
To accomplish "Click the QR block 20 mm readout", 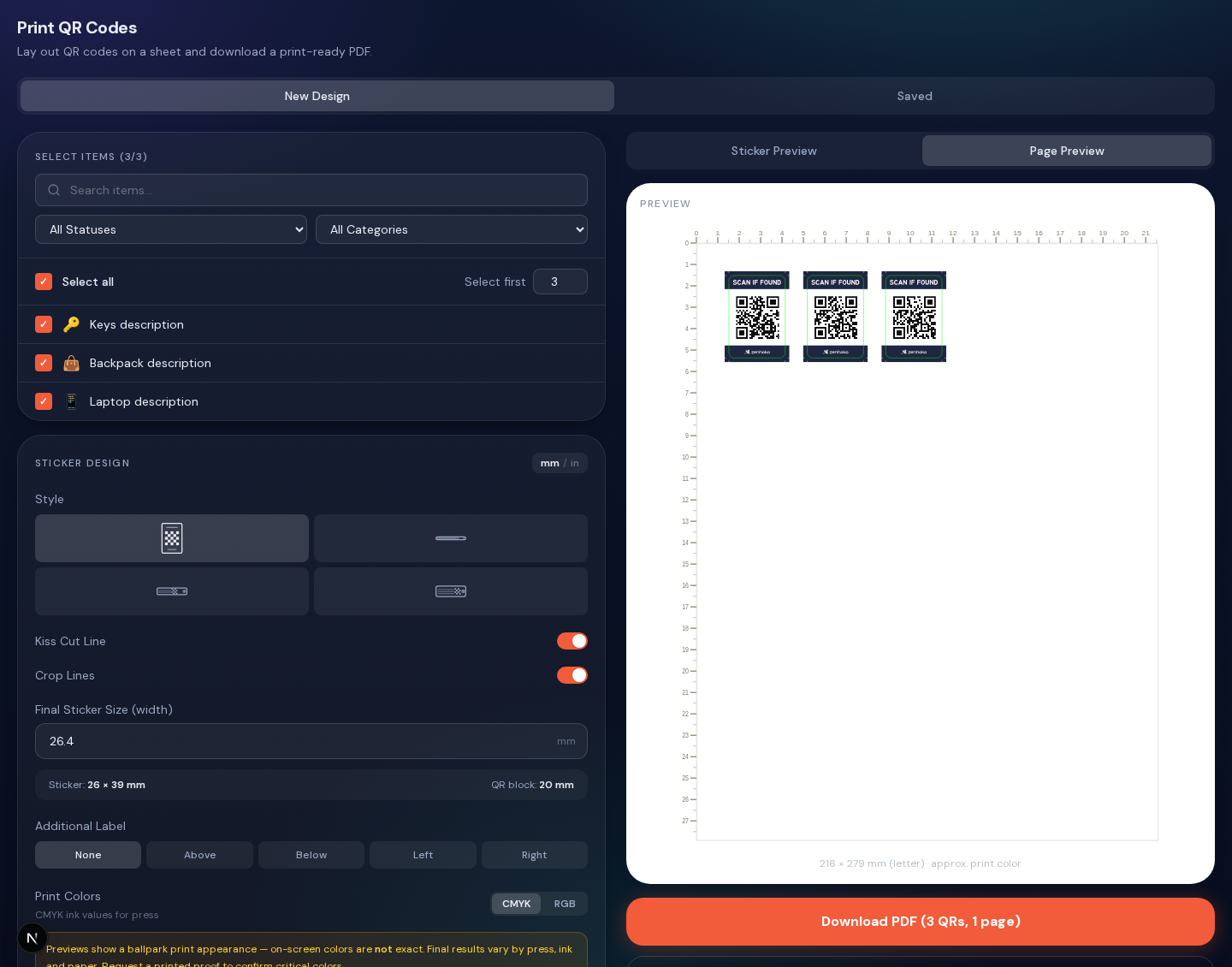I will pos(532,785).
